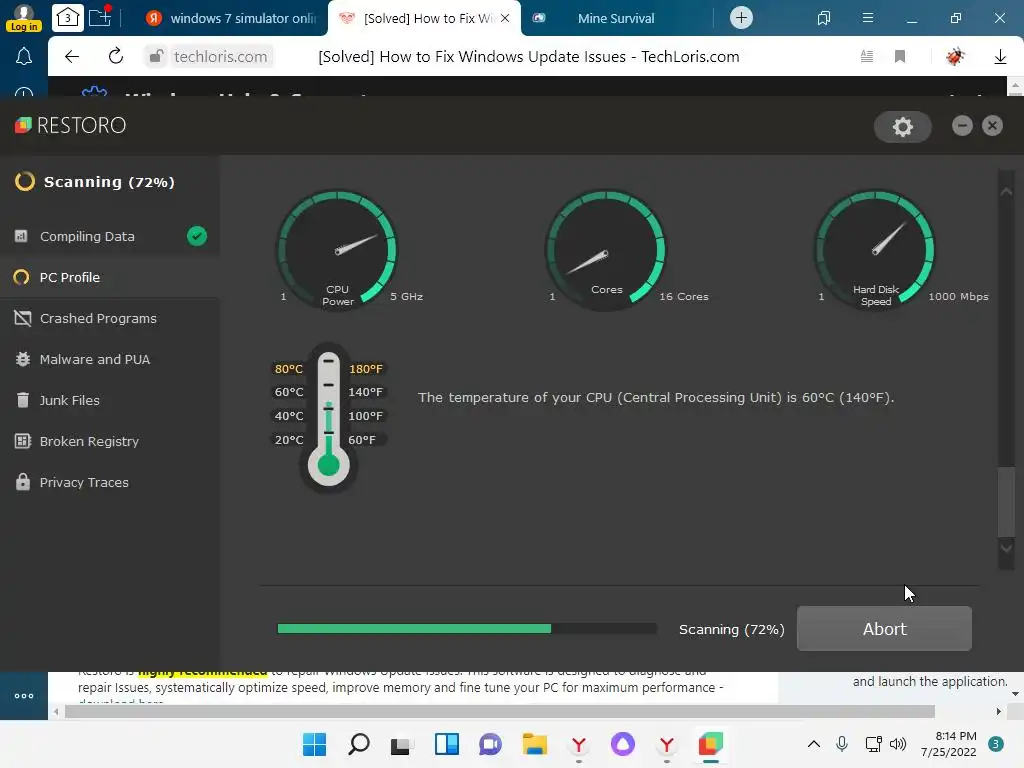Click the Broken Registry icon
Viewport: 1024px width, 768px height.
[x=22, y=441]
